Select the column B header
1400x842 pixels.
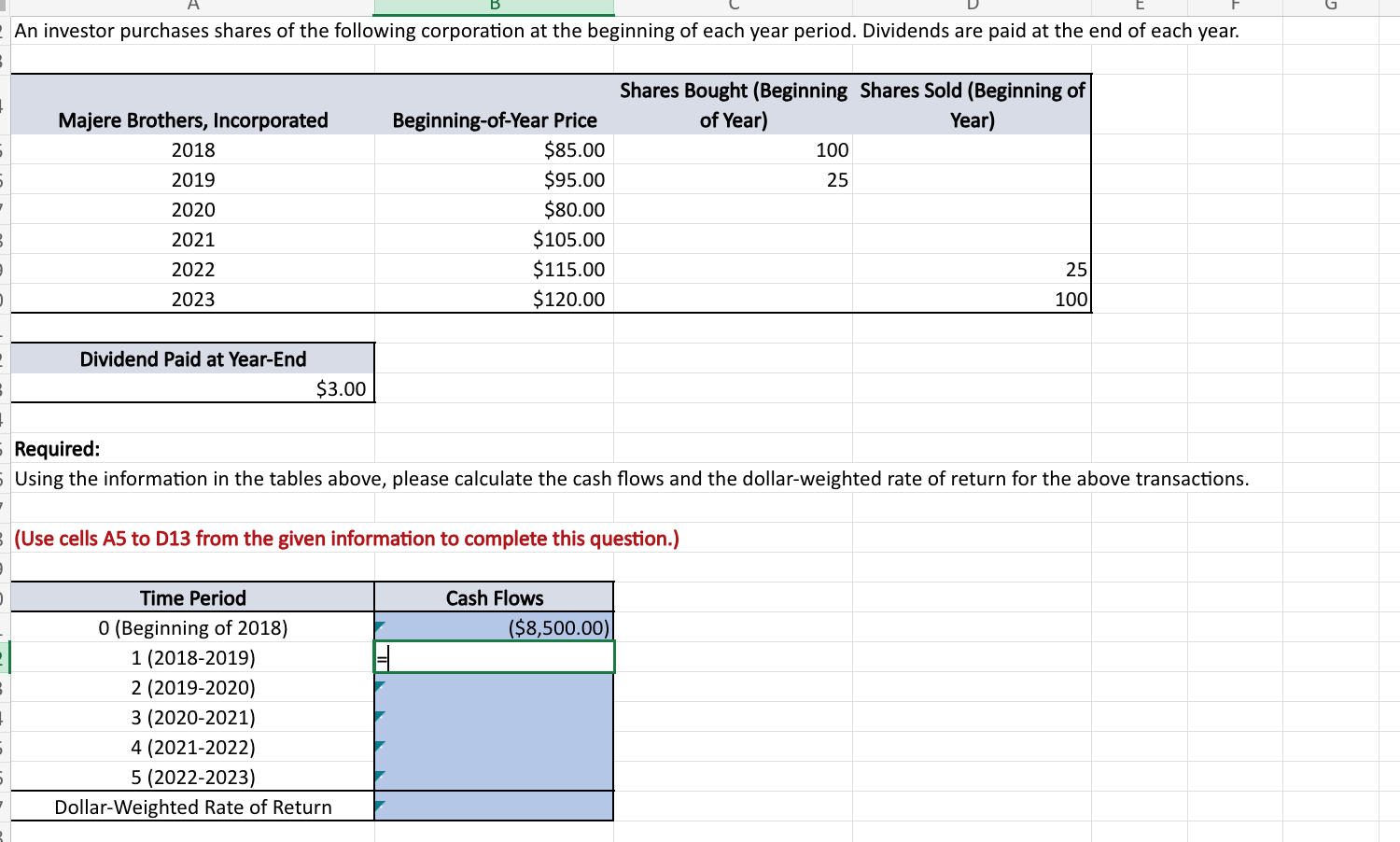pos(495,7)
